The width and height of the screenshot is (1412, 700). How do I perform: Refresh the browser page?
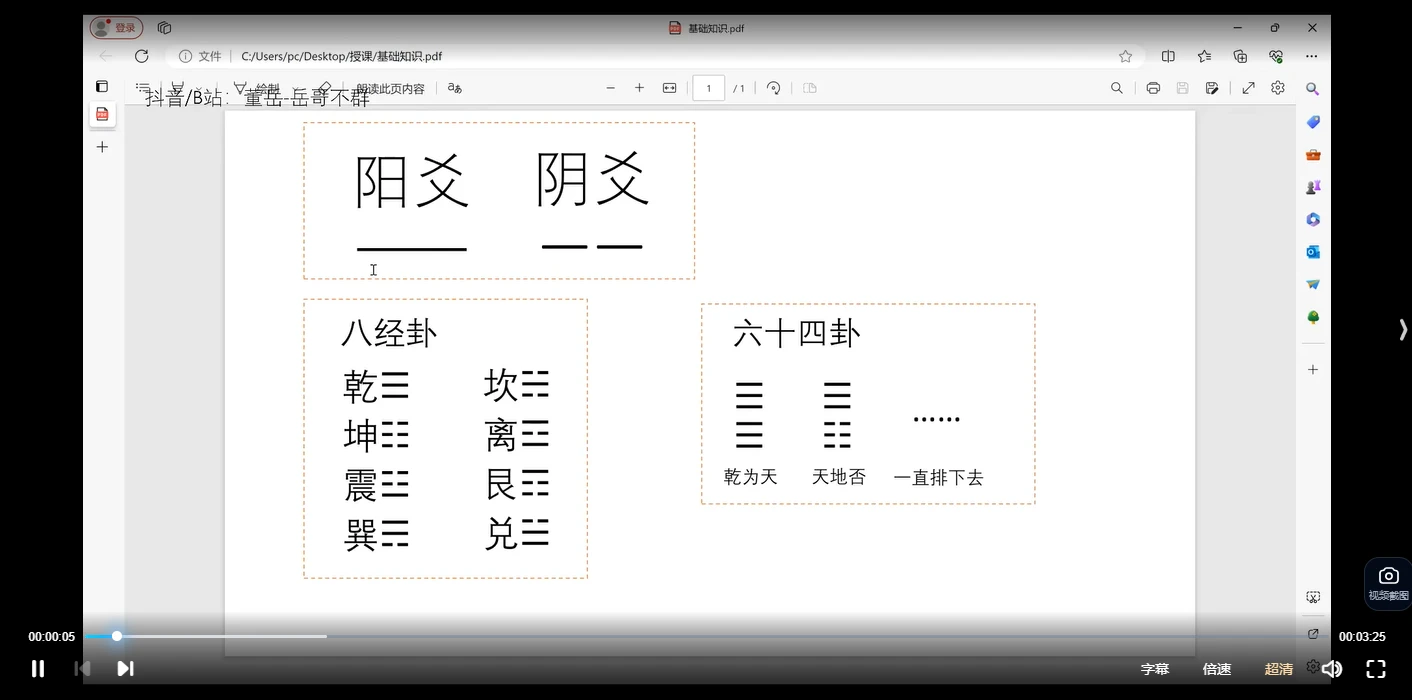(x=142, y=57)
